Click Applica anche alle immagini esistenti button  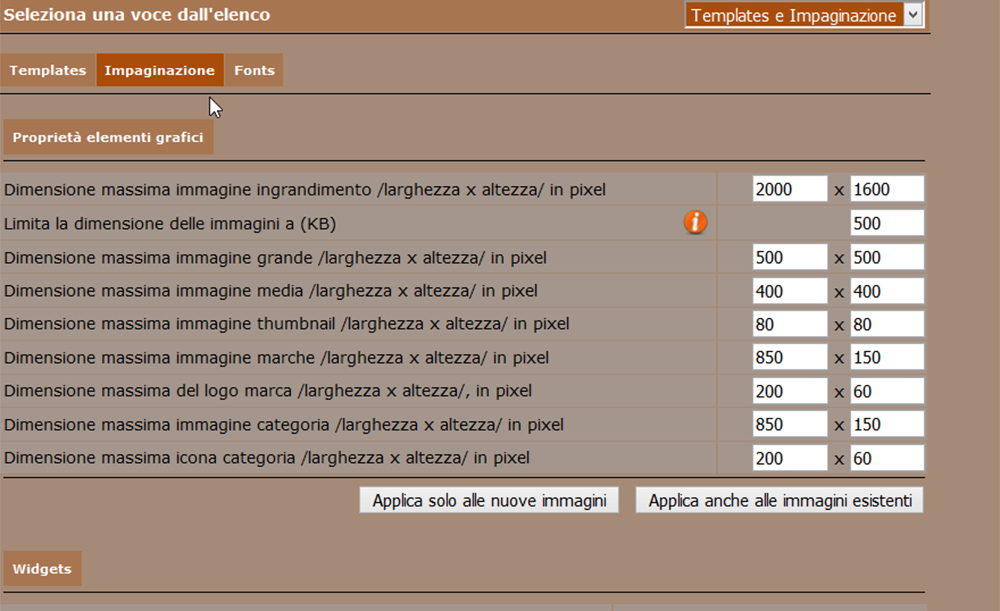(x=779, y=501)
